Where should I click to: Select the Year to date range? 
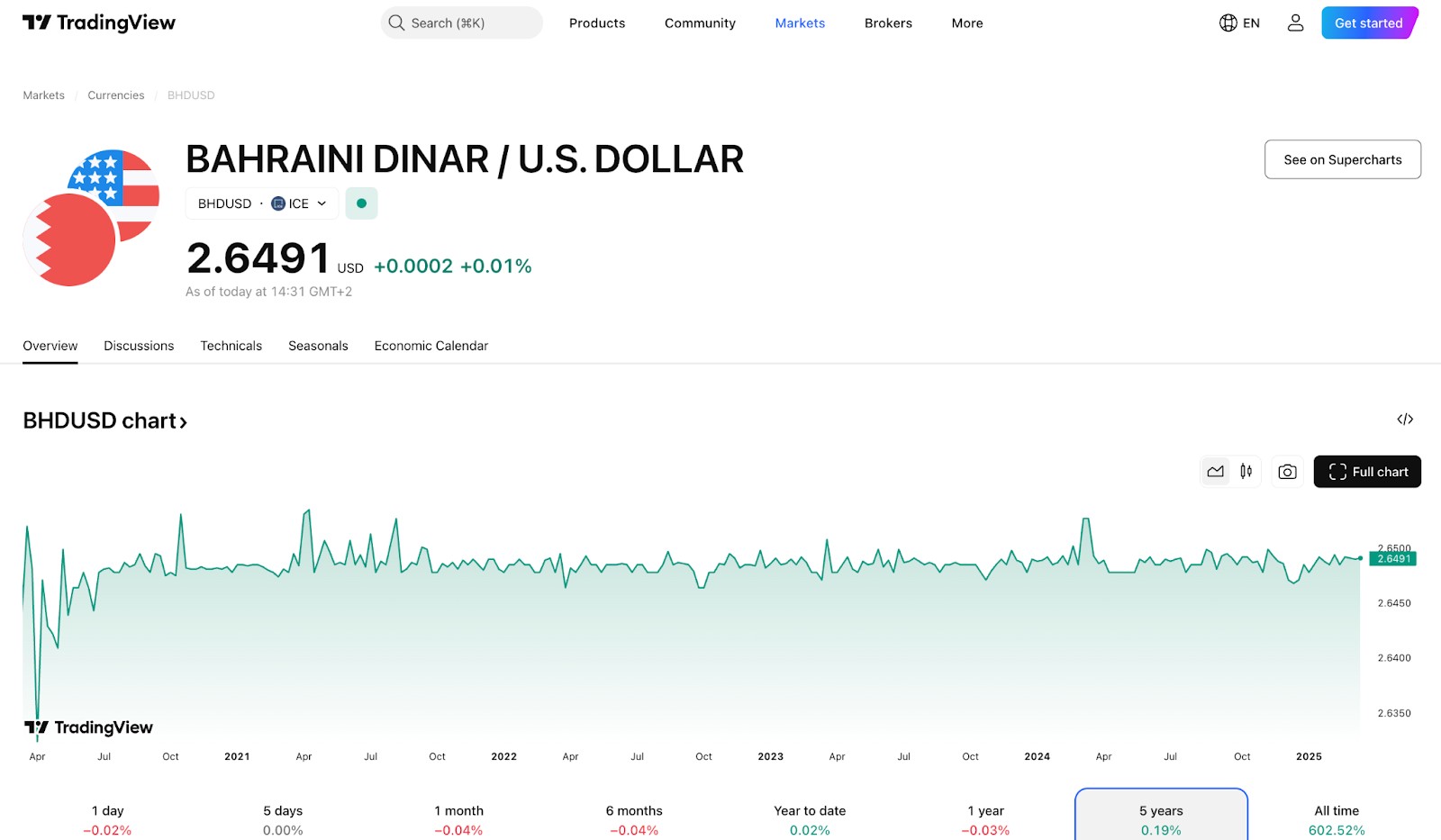(810, 820)
